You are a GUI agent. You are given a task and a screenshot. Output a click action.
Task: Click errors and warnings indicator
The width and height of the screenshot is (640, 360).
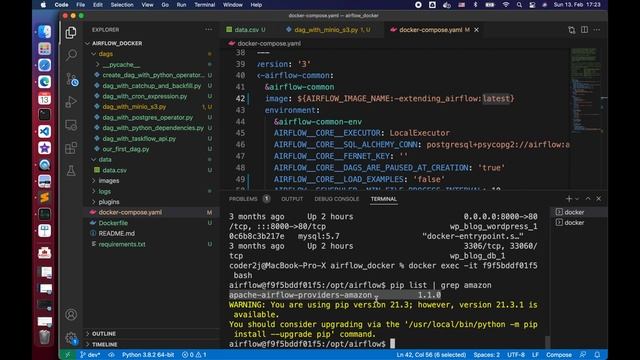pyautogui.click(x=194, y=355)
